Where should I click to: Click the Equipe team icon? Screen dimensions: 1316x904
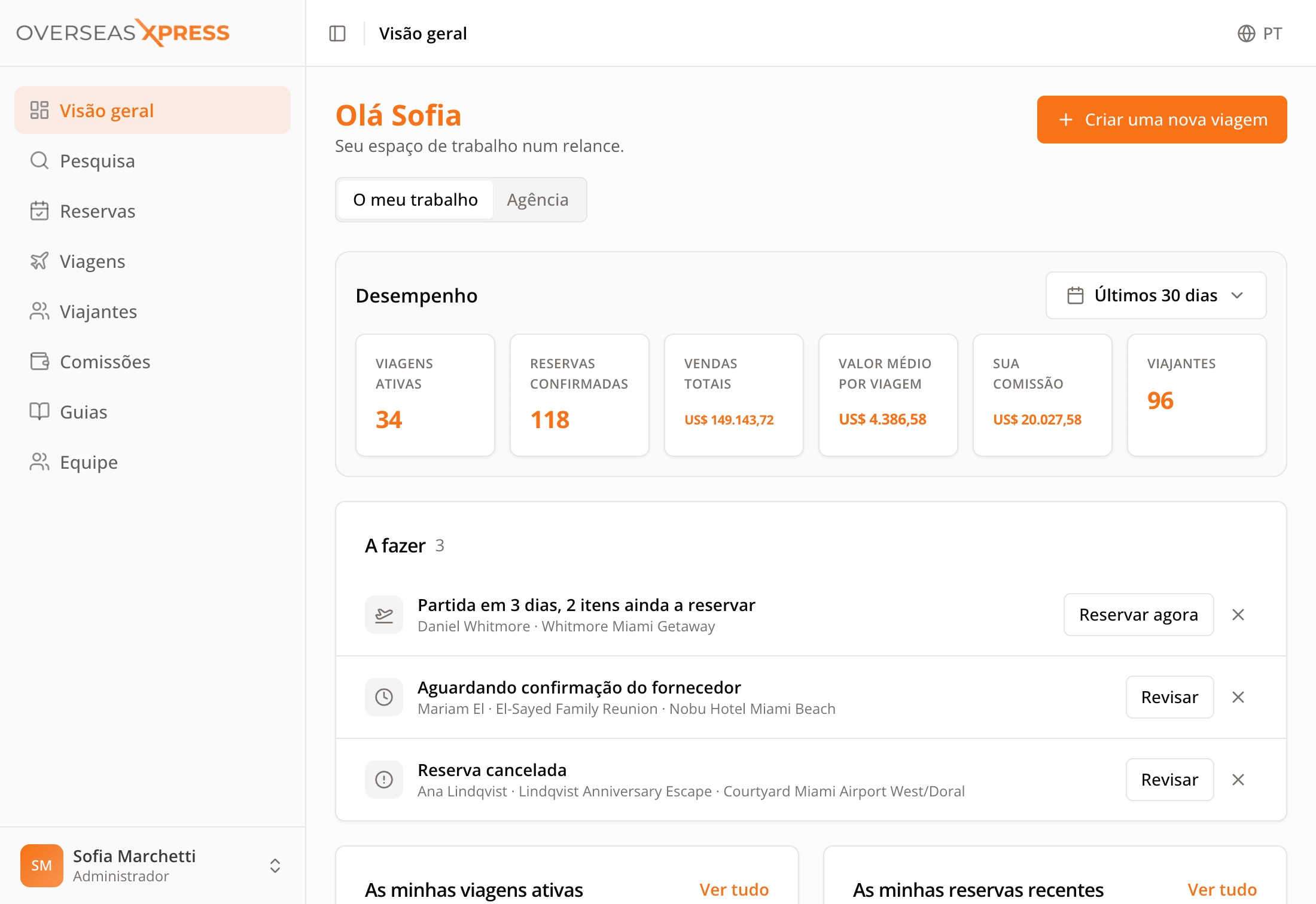(39, 462)
